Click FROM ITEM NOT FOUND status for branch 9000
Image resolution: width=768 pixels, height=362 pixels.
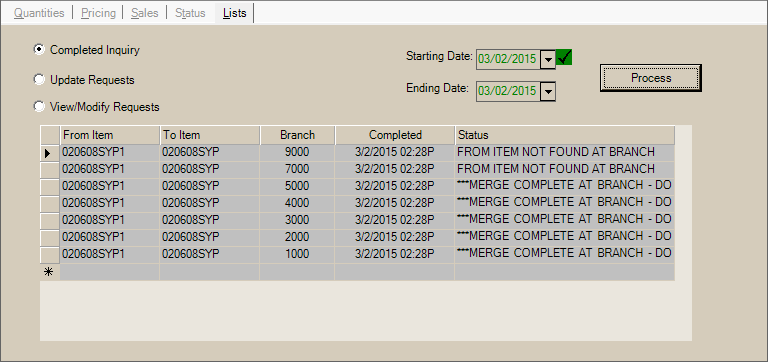click(x=565, y=153)
